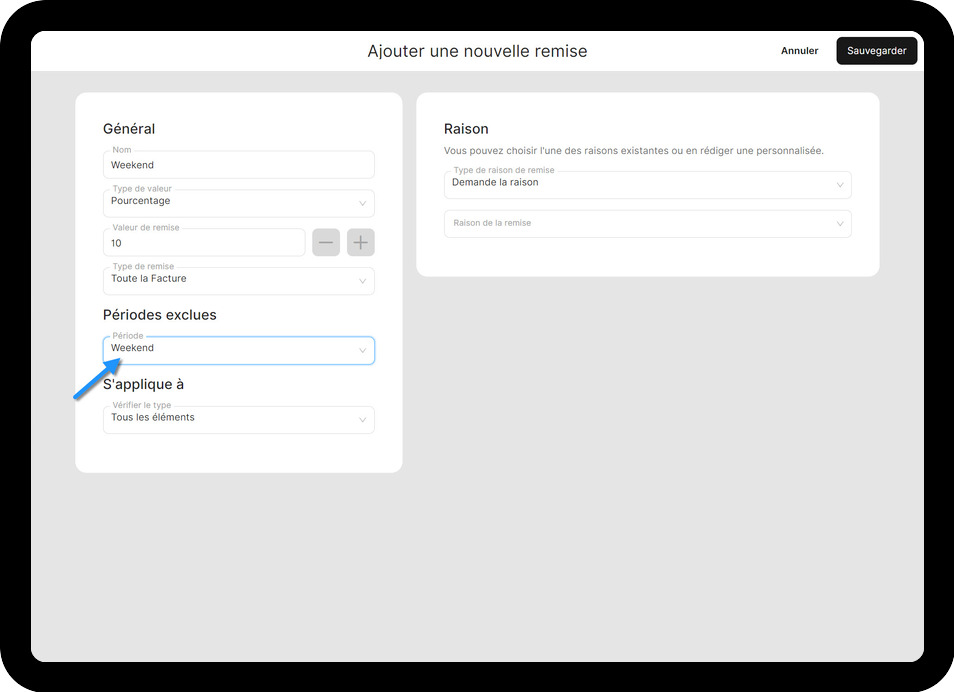
Task: Expand the Période dropdown set to Weekend
Action: 230,350
